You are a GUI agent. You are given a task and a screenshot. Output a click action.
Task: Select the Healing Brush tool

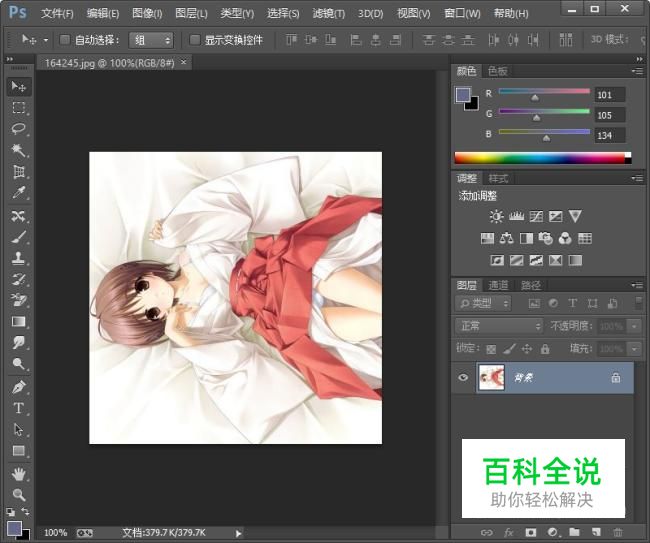tap(19, 216)
